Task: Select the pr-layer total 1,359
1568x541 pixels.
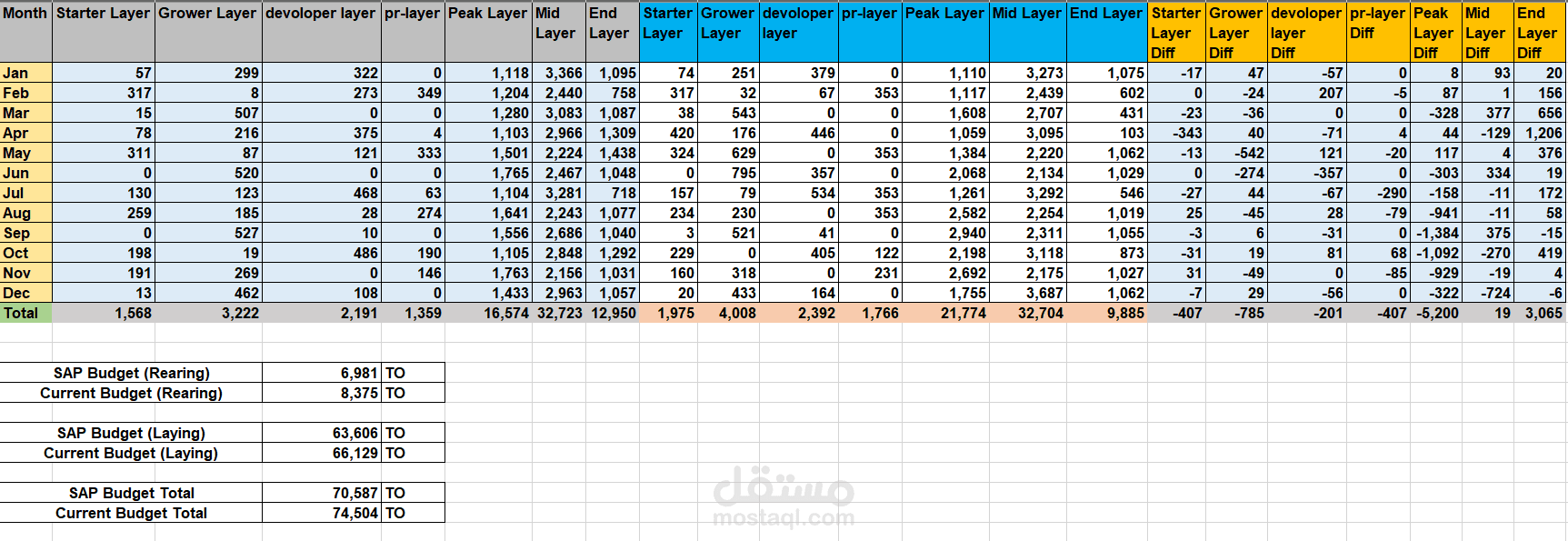Action: [413, 313]
